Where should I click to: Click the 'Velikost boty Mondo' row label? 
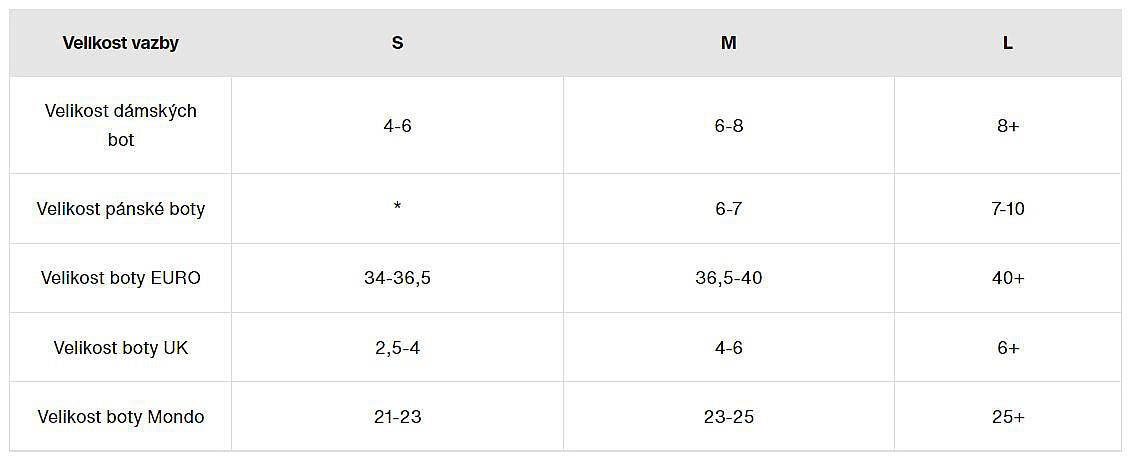point(120,417)
